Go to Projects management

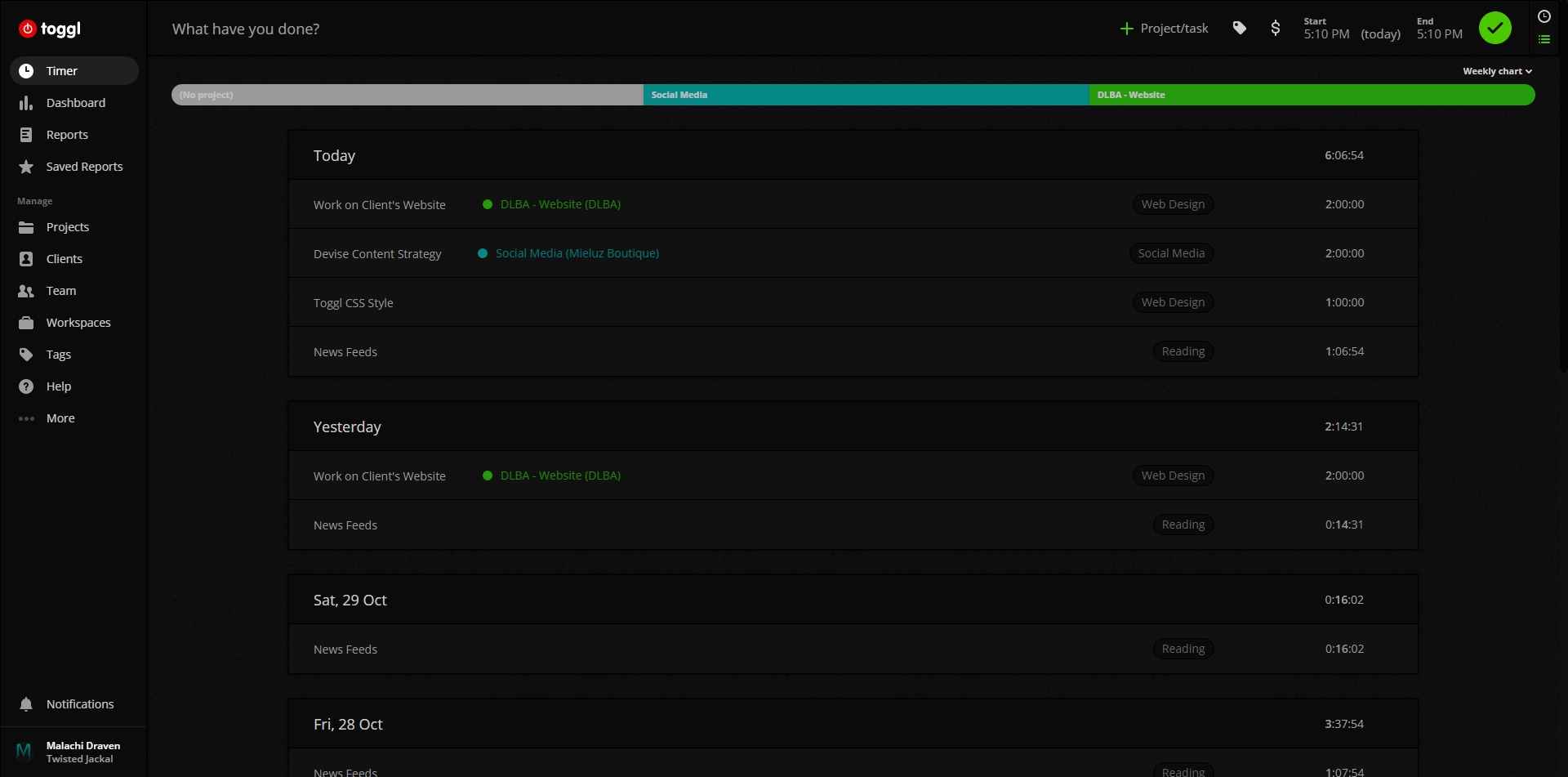(68, 227)
